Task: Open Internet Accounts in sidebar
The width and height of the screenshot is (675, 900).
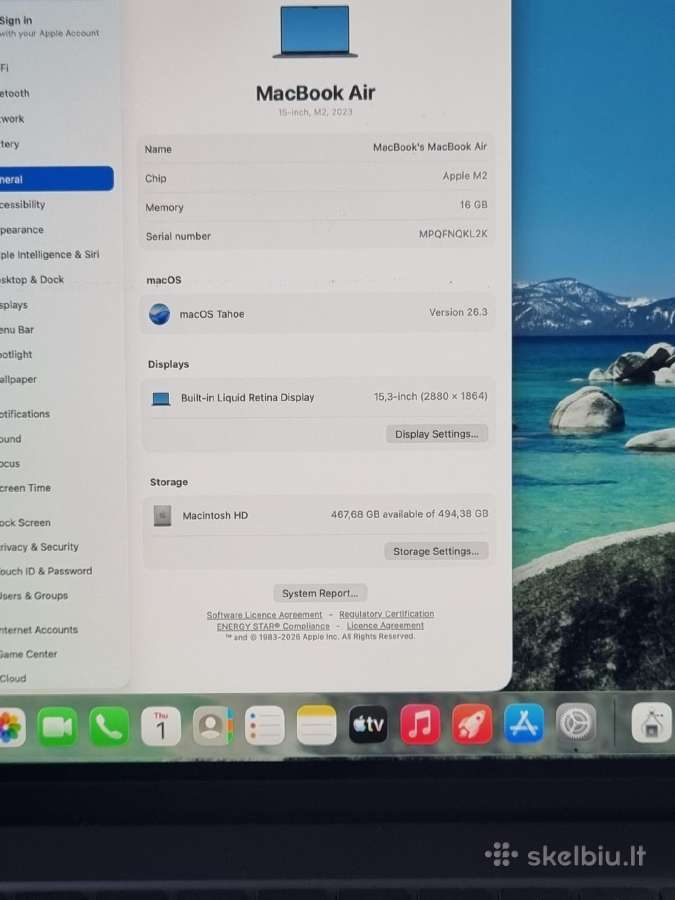Action: [39, 629]
